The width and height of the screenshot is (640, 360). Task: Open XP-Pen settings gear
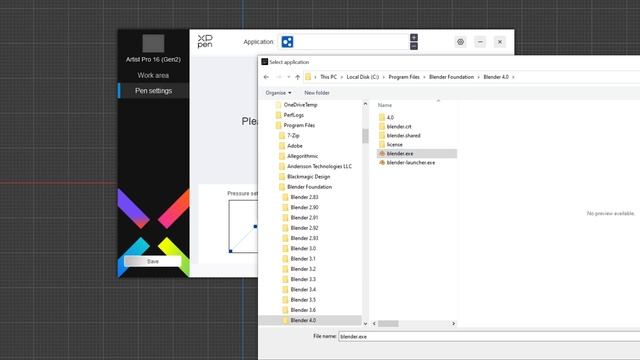(x=460, y=42)
